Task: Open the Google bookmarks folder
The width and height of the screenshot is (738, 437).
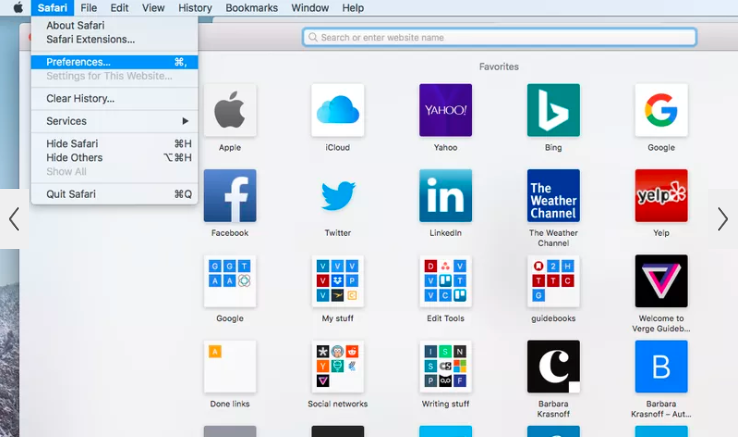Action: click(x=230, y=281)
